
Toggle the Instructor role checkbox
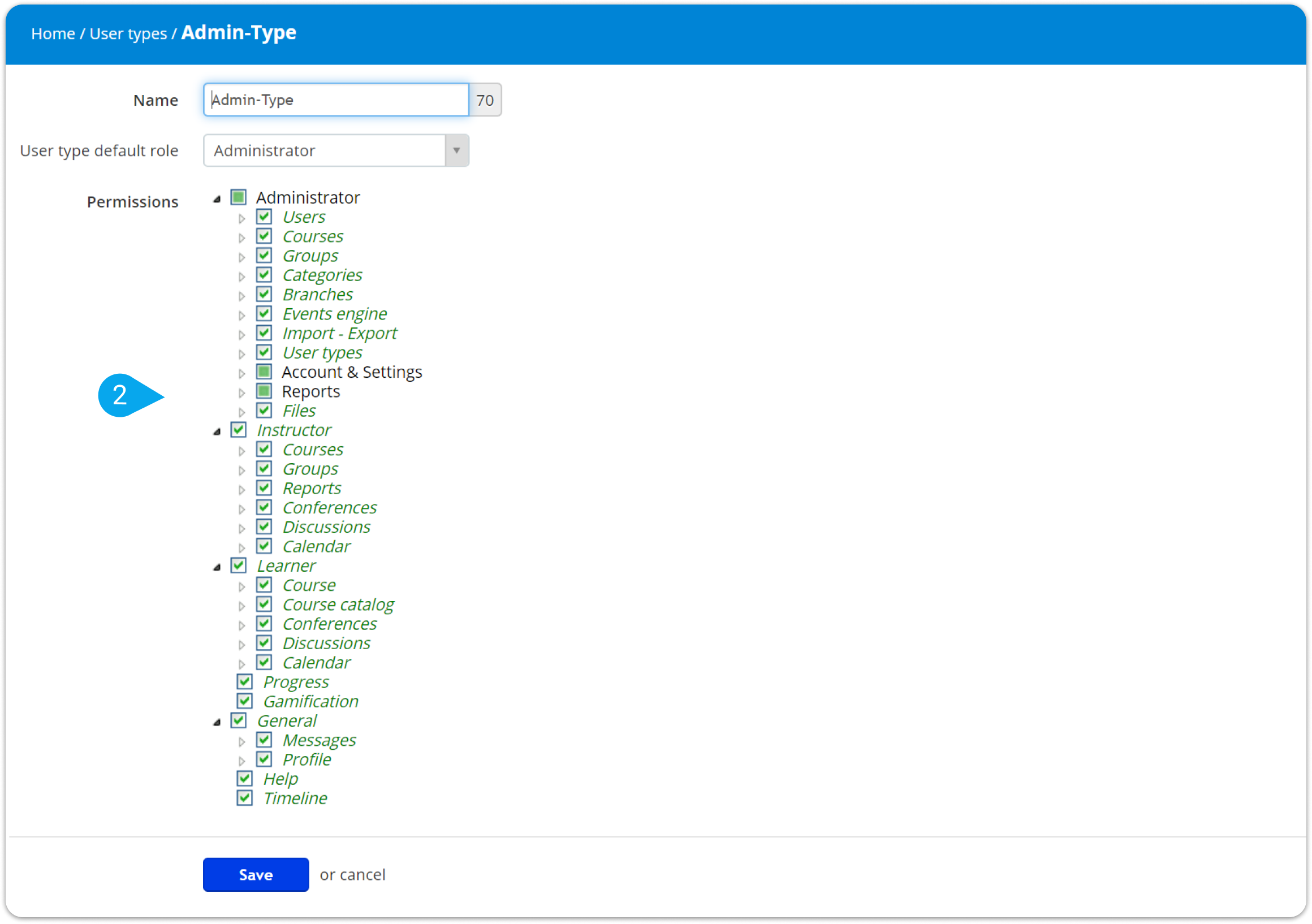coord(238,430)
